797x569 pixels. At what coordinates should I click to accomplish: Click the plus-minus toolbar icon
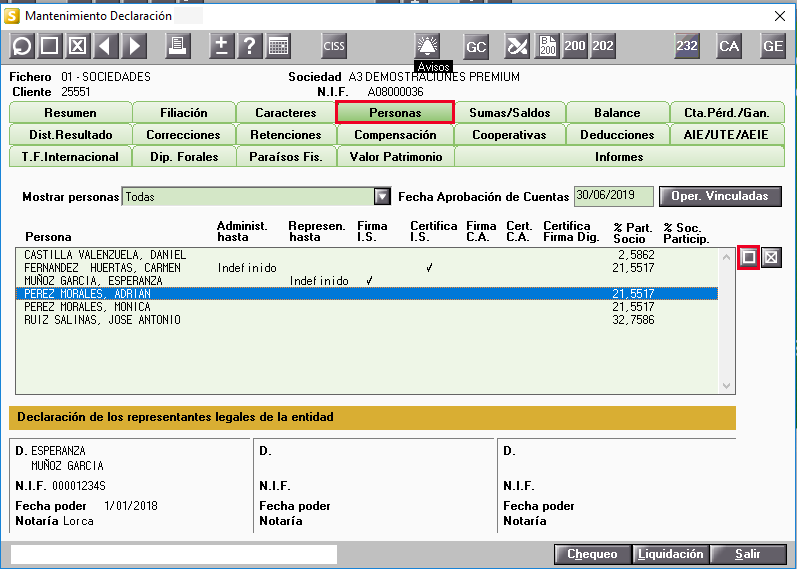click(222, 46)
